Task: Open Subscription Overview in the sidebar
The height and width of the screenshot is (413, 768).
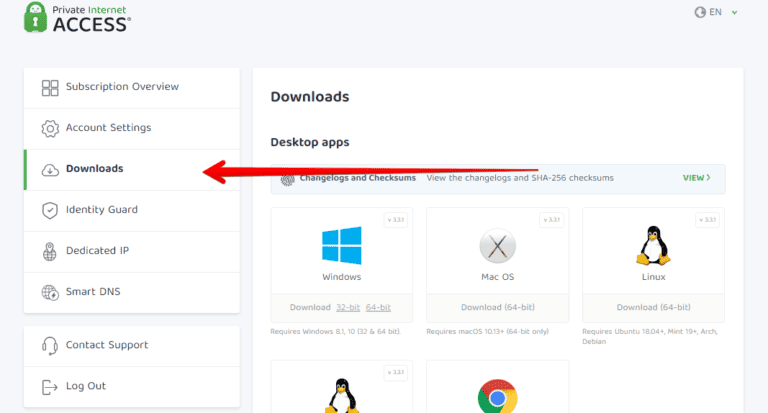Action: point(121,87)
